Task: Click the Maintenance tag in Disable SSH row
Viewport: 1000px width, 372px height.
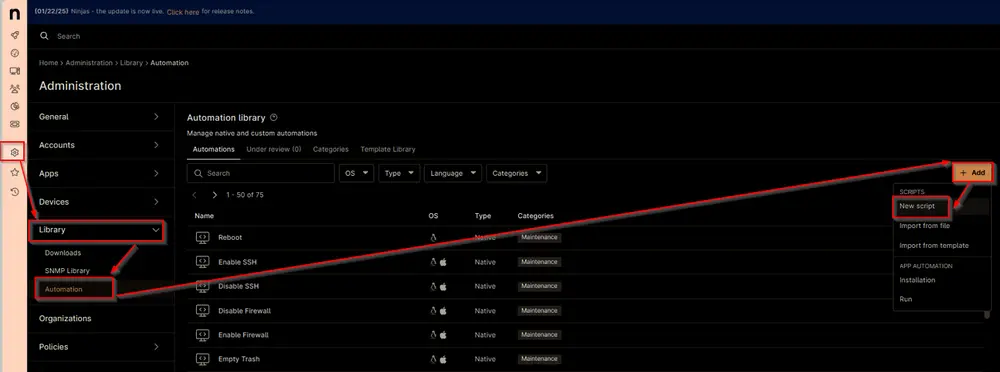Action: (540, 286)
